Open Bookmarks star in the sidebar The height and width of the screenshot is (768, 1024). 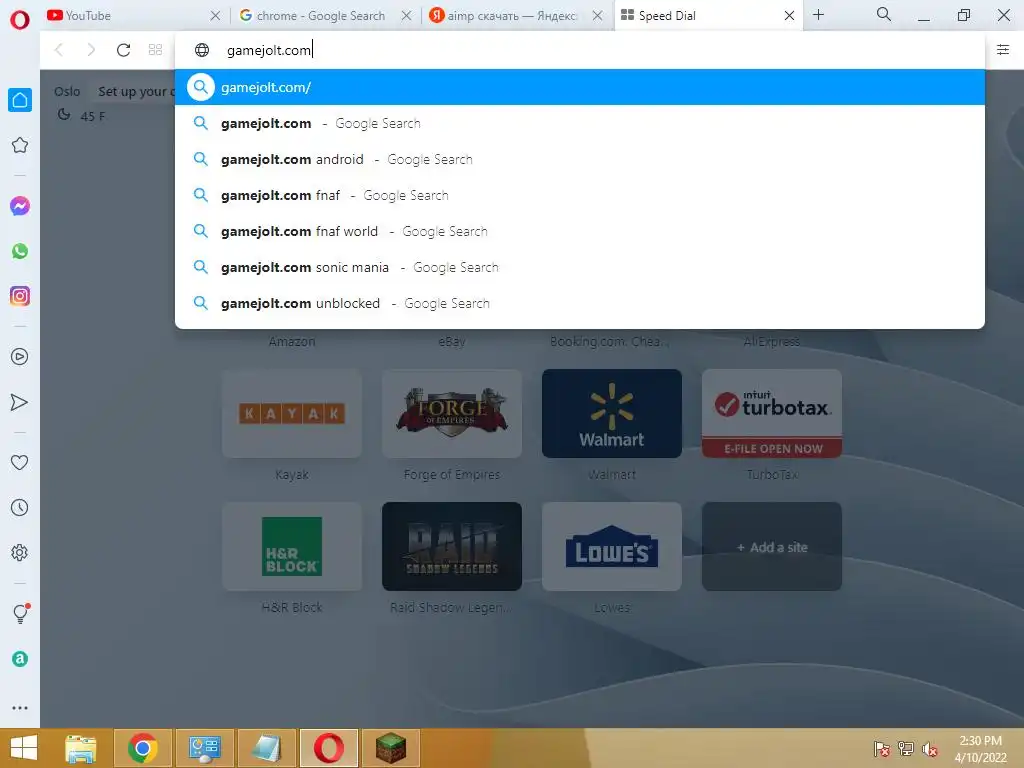pyautogui.click(x=20, y=145)
